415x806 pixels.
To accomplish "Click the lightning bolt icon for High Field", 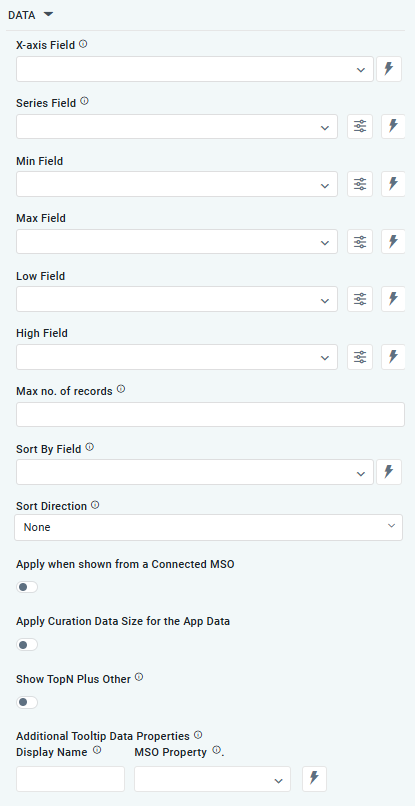I will [x=393, y=357].
